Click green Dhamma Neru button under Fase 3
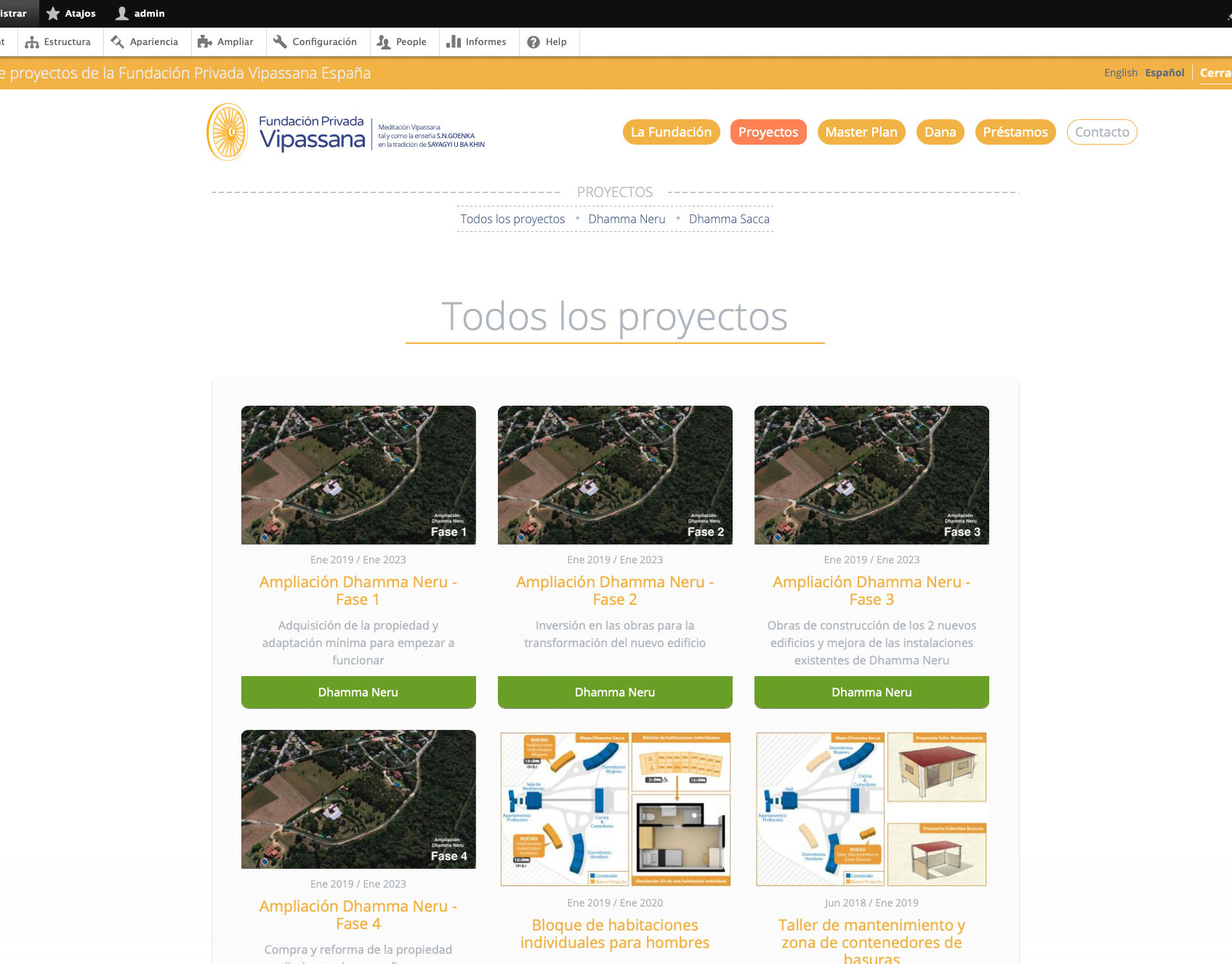Image resolution: width=1232 pixels, height=964 pixels. tap(871, 692)
